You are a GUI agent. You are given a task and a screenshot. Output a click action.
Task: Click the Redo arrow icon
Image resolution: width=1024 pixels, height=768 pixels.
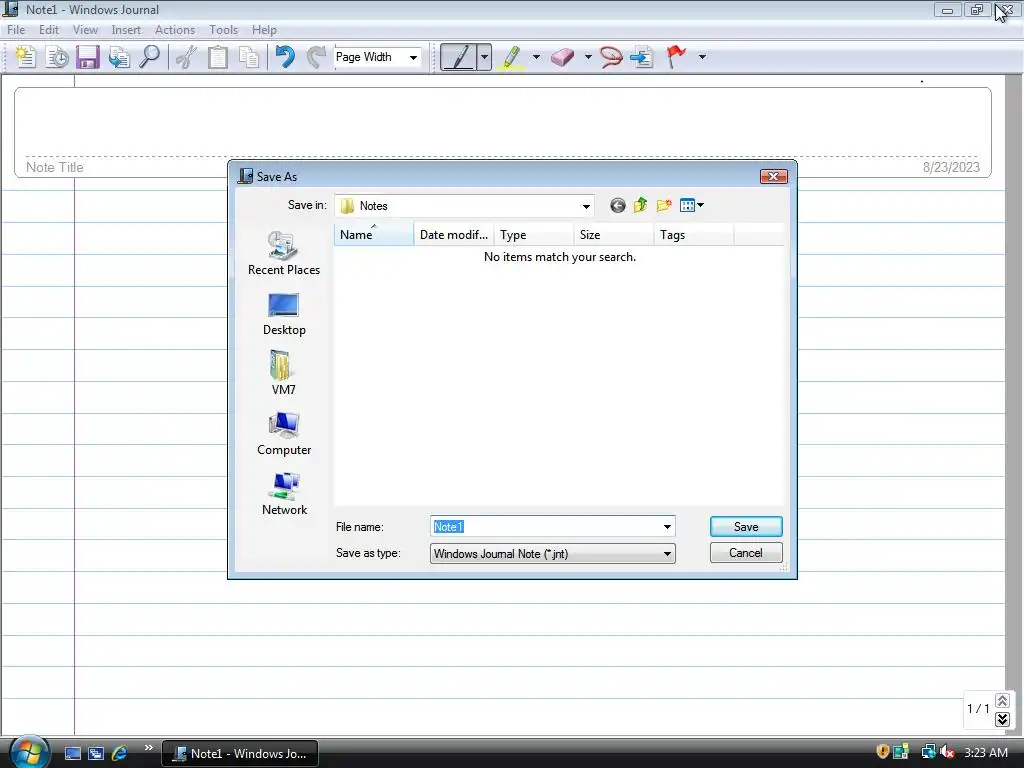coord(316,57)
